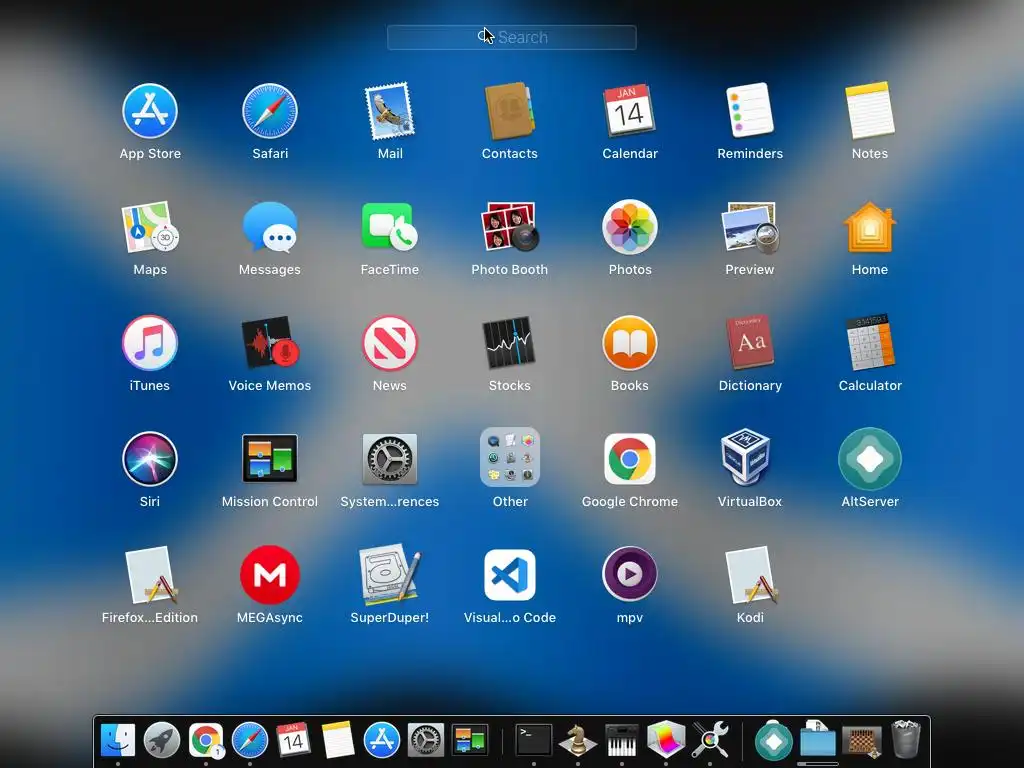Viewport: 1024px width, 768px height.
Task: Open the News app
Action: (390, 343)
